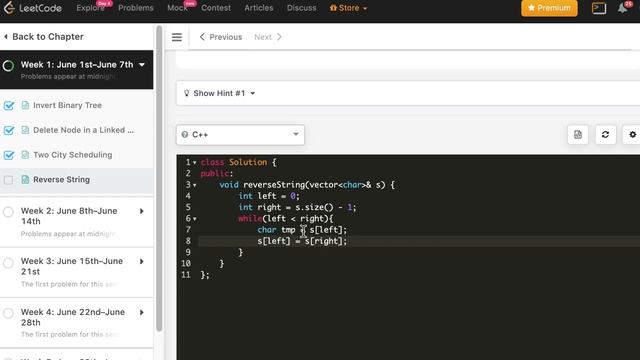Click the reset code refresh icon
Viewport: 640px width, 360px height.
pos(605,135)
